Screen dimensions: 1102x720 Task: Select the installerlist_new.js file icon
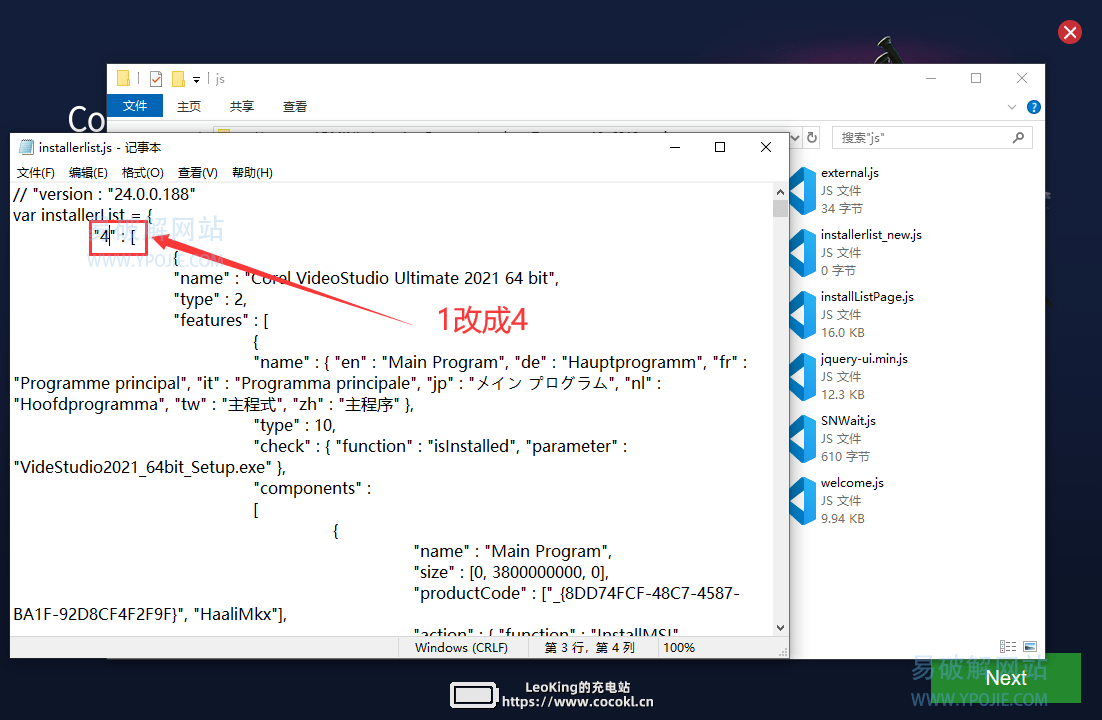click(803, 252)
